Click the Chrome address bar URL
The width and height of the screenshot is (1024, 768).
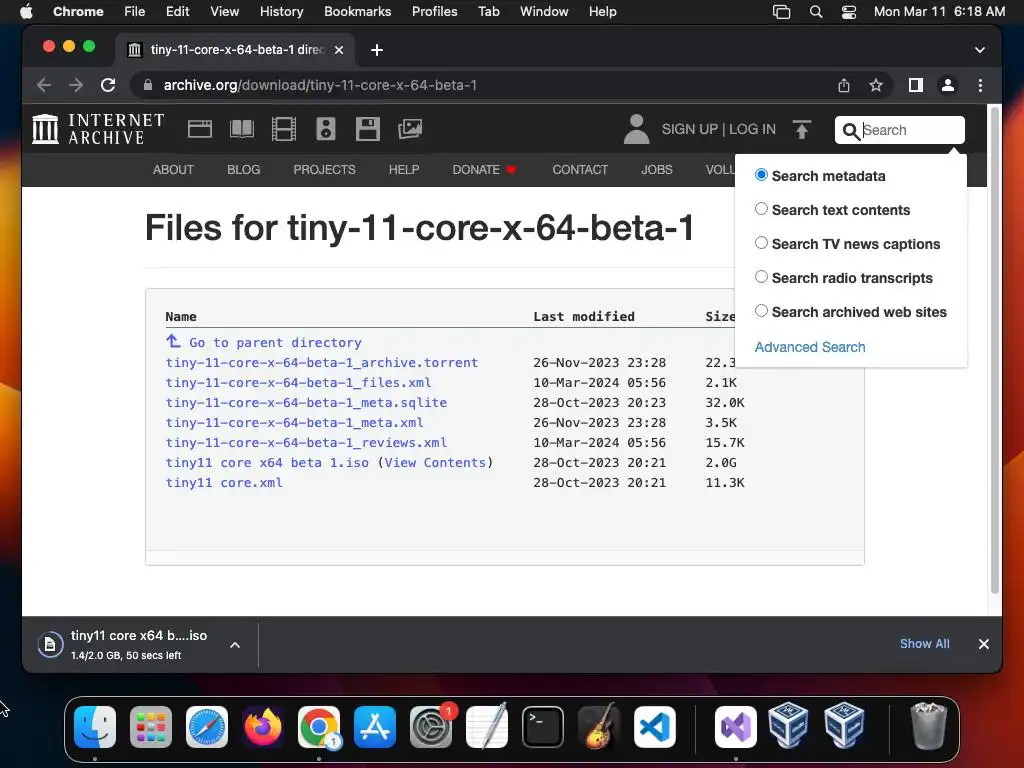[320, 85]
